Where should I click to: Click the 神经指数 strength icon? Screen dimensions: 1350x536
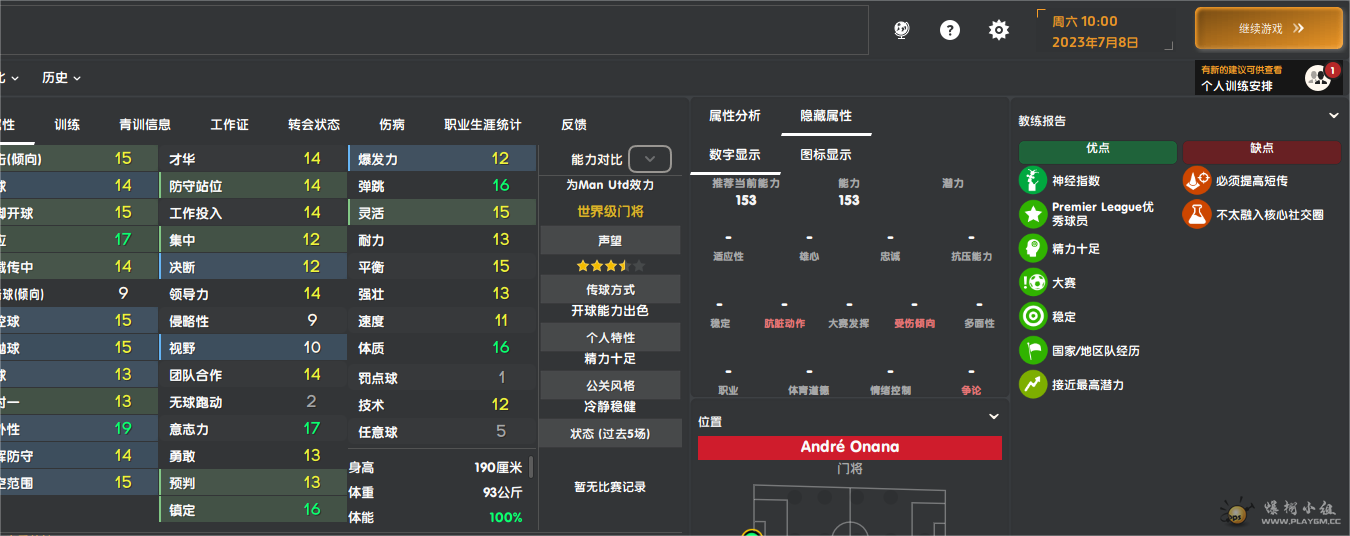tap(1032, 181)
